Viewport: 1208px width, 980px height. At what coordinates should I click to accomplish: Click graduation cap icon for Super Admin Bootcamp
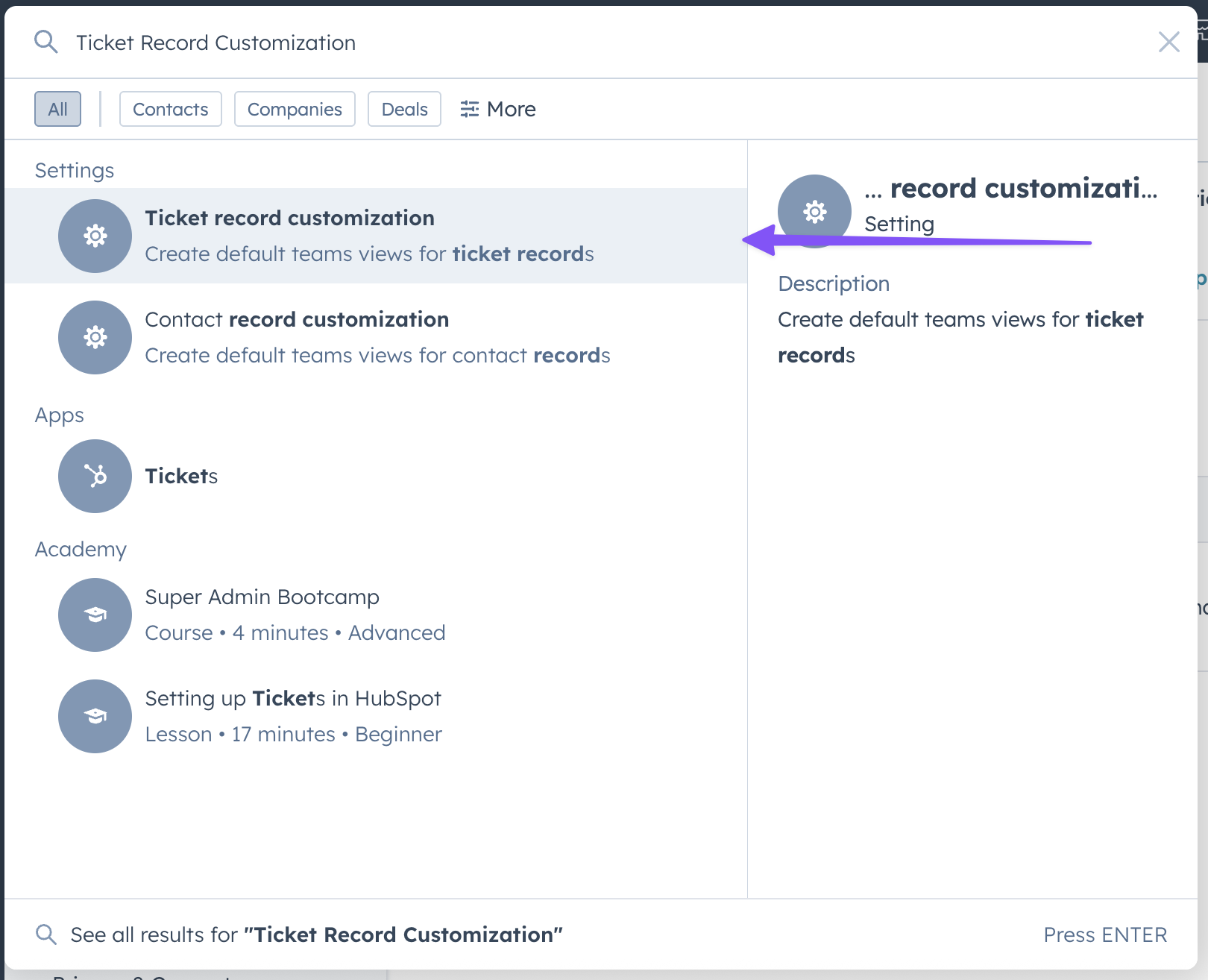coord(95,615)
